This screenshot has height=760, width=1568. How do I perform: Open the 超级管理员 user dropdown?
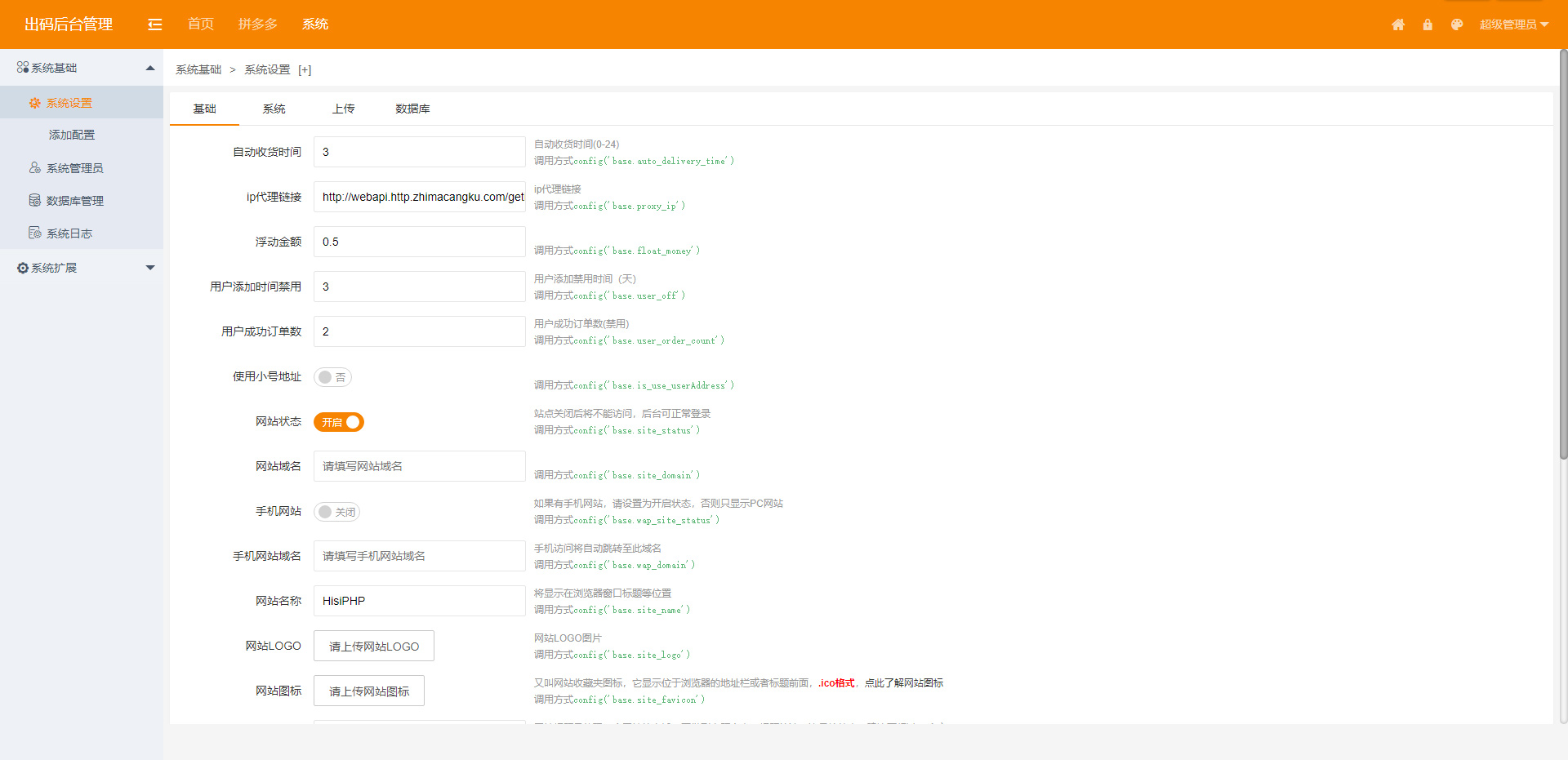[1513, 24]
